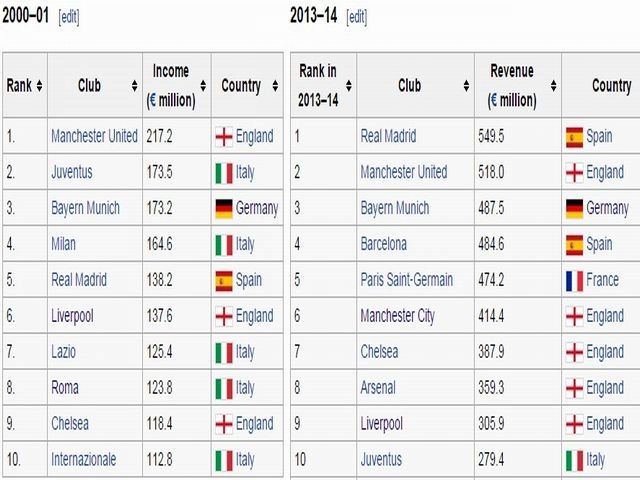Sort 2000–01 table by Country arrows

[275, 86]
